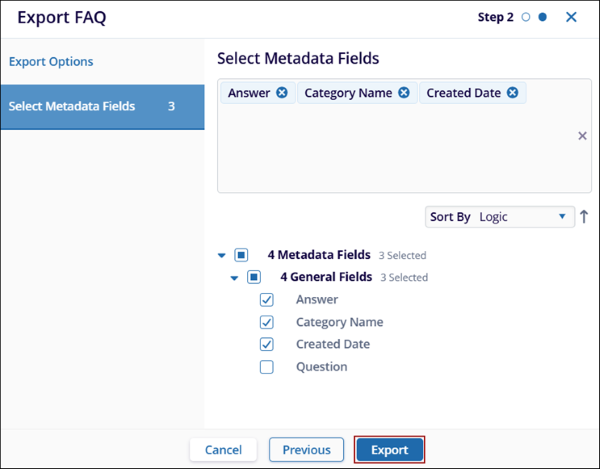Open the Export Options section
This screenshot has height=469, width=600.
click(51, 62)
